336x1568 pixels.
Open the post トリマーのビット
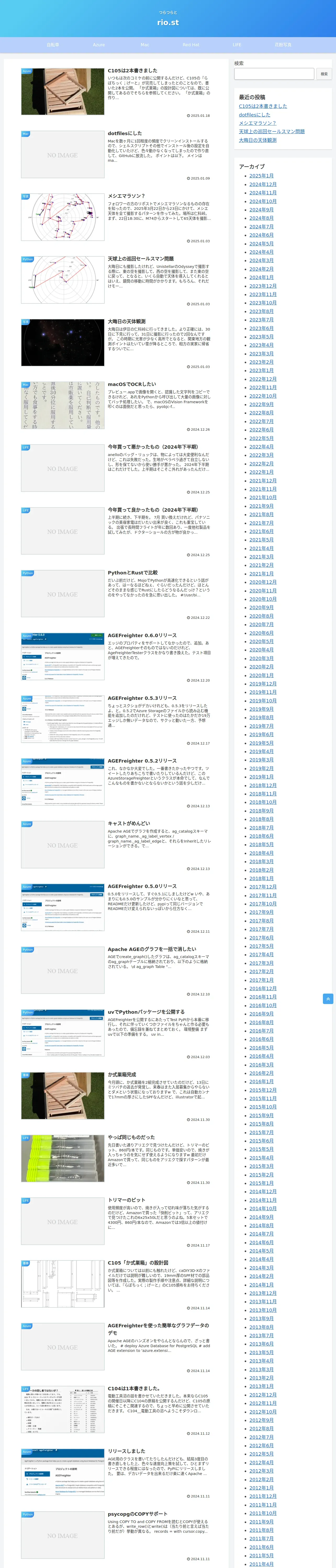[x=127, y=1200]
